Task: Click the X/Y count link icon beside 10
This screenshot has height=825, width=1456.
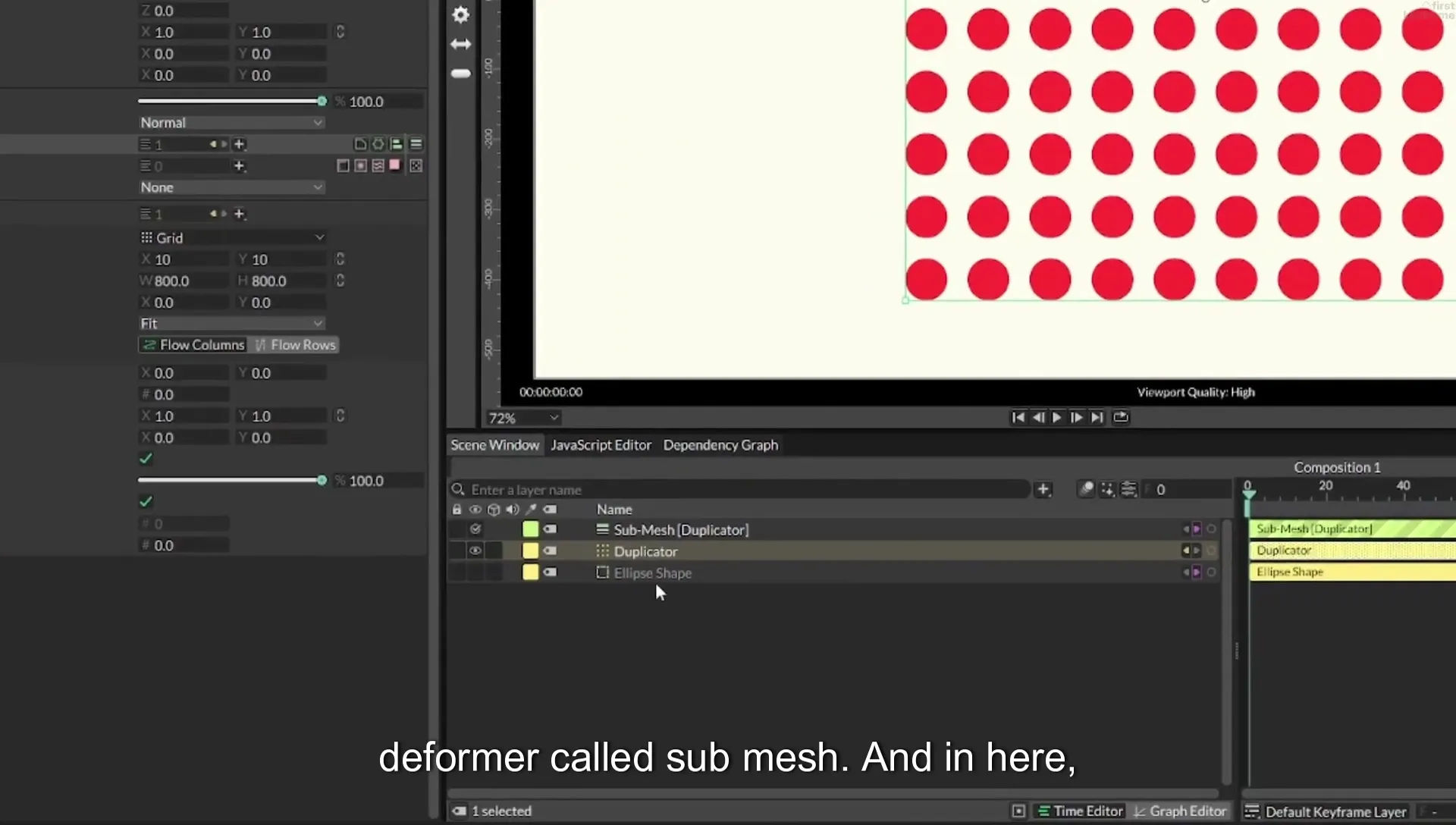Action: 340,259
